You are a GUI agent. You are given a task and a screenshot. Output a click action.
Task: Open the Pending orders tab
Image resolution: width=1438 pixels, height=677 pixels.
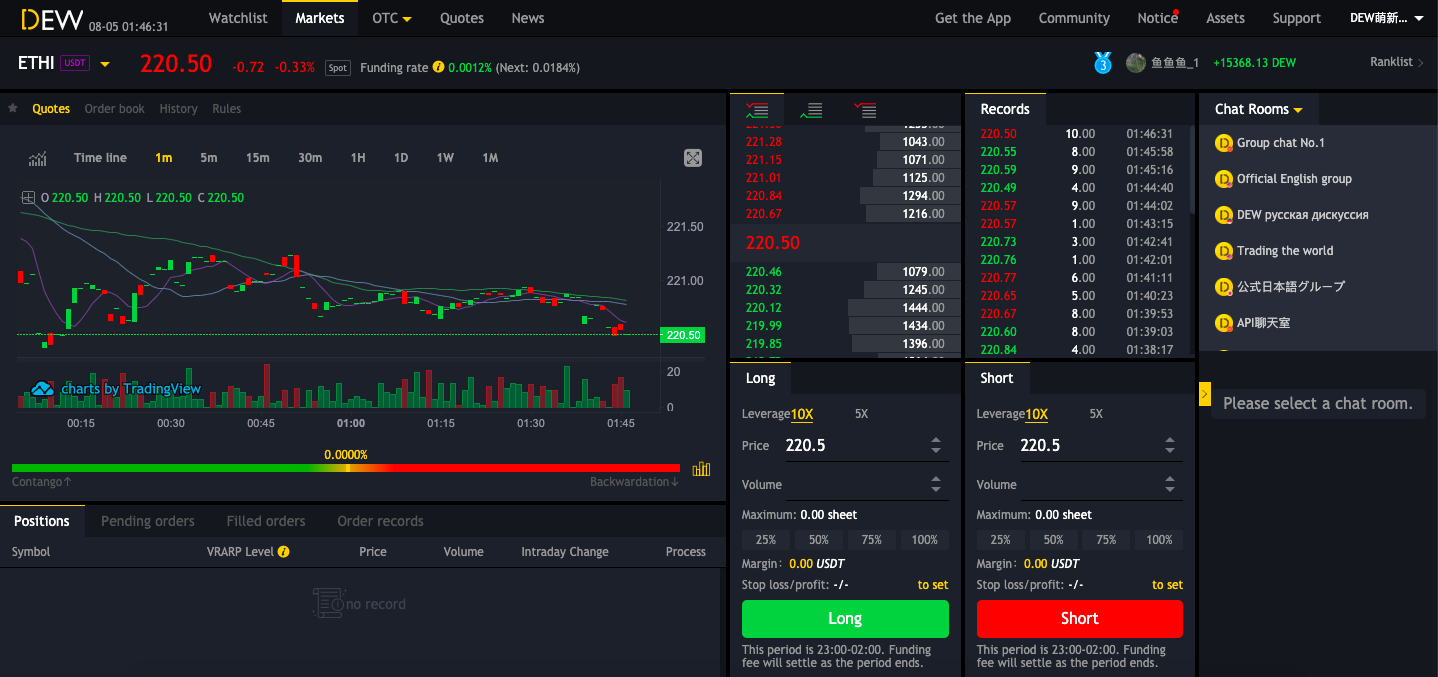pyautogui.click(x=148, y=521)
